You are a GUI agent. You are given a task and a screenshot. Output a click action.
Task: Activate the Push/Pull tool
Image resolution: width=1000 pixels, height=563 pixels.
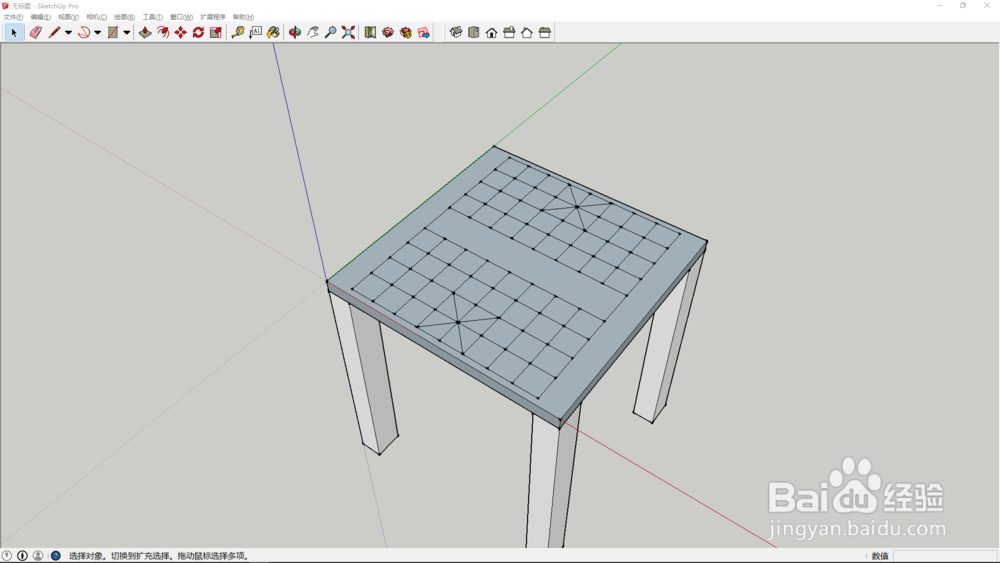click(145, 33)
